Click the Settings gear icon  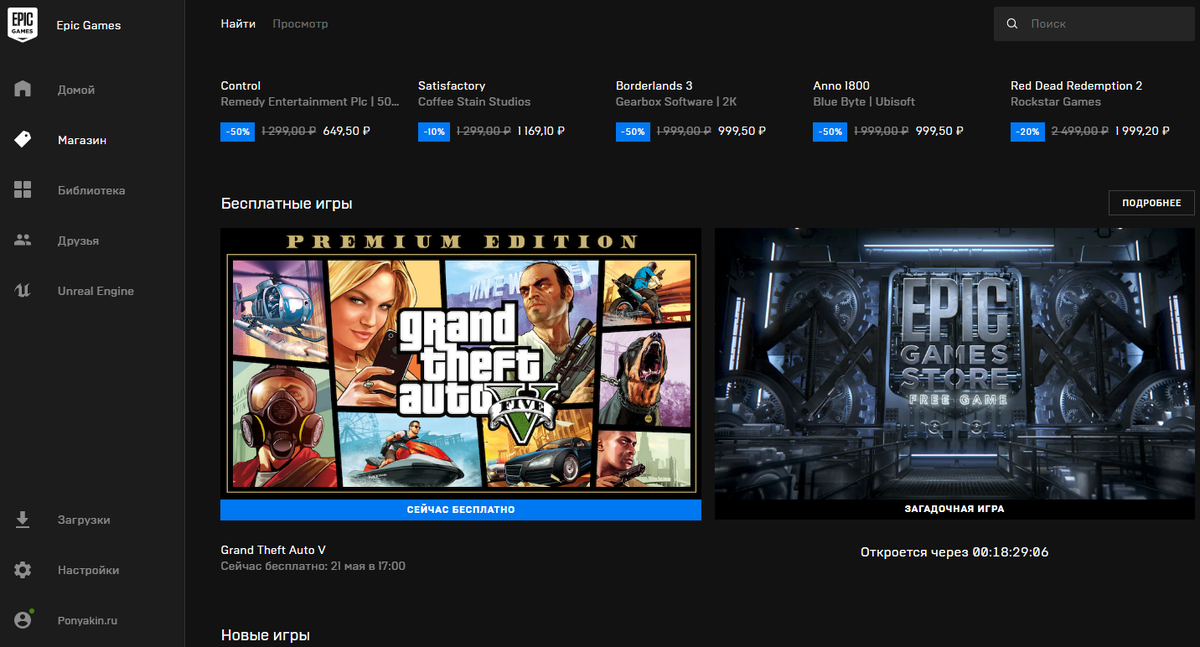(23, 570)
